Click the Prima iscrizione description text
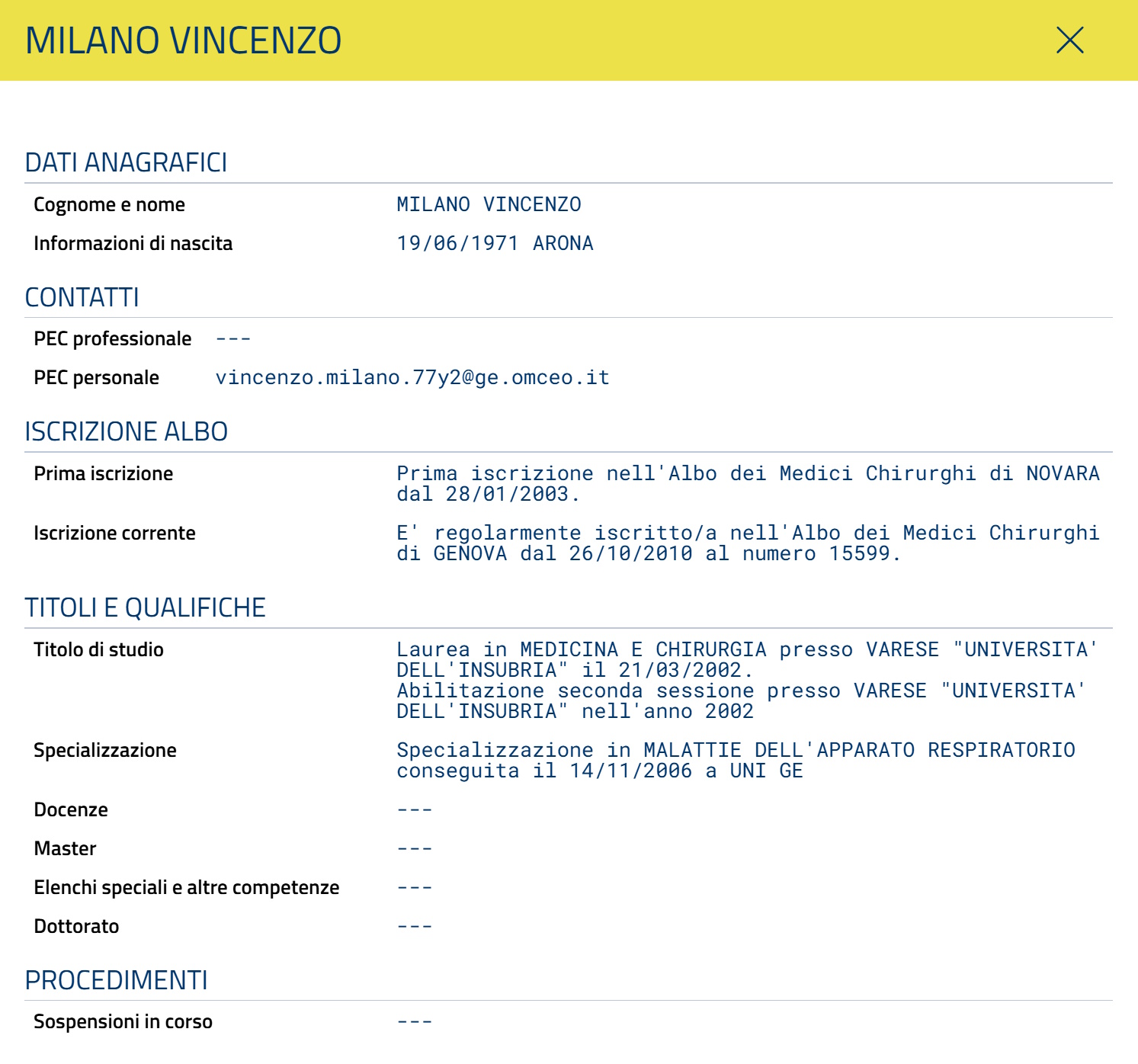This screenshot has width=1138, height=1064. click(x=747, y=484)
